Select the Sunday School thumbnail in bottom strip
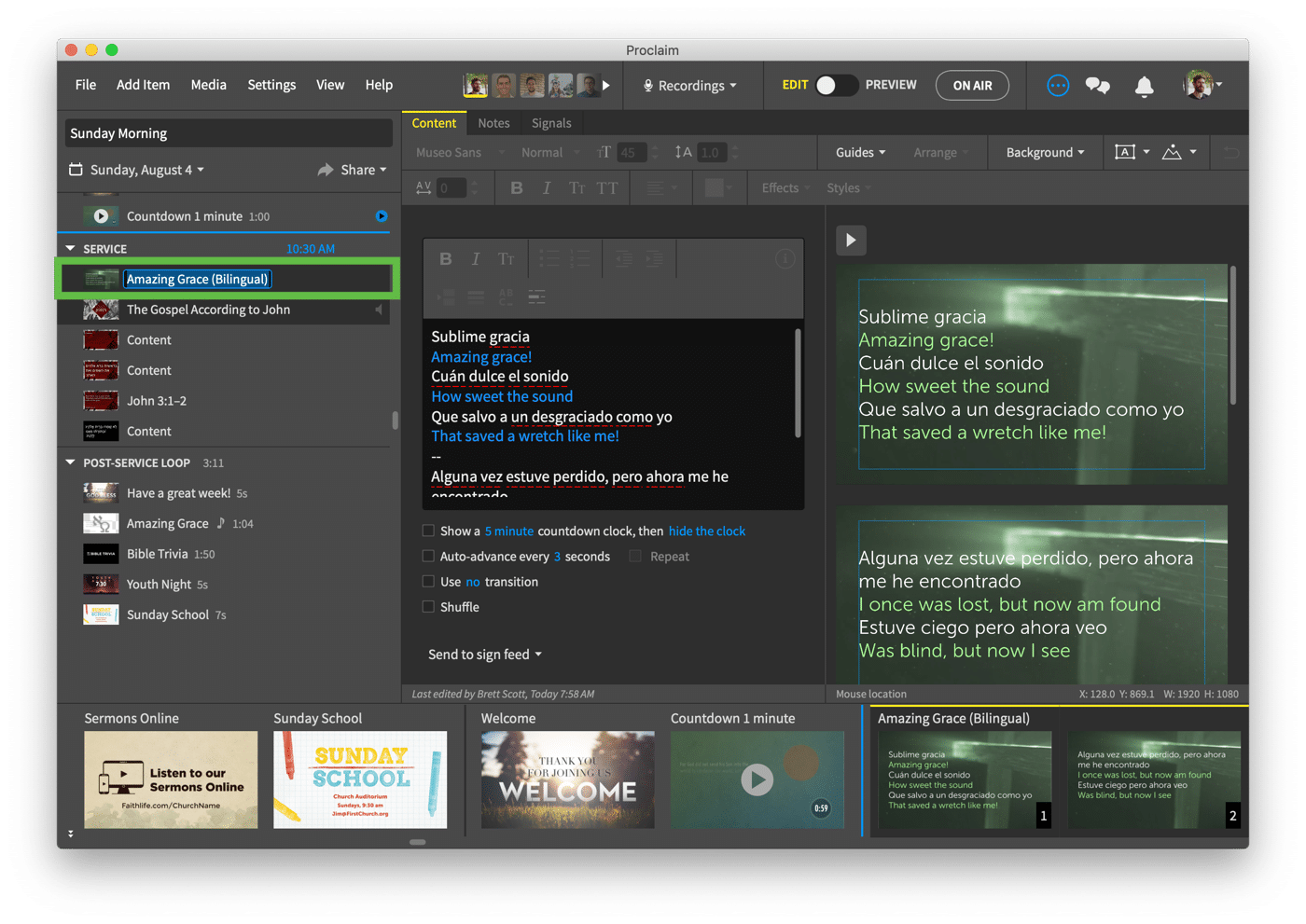The width and height of the screenshot is (1306, 924). [x=360, y=779]
